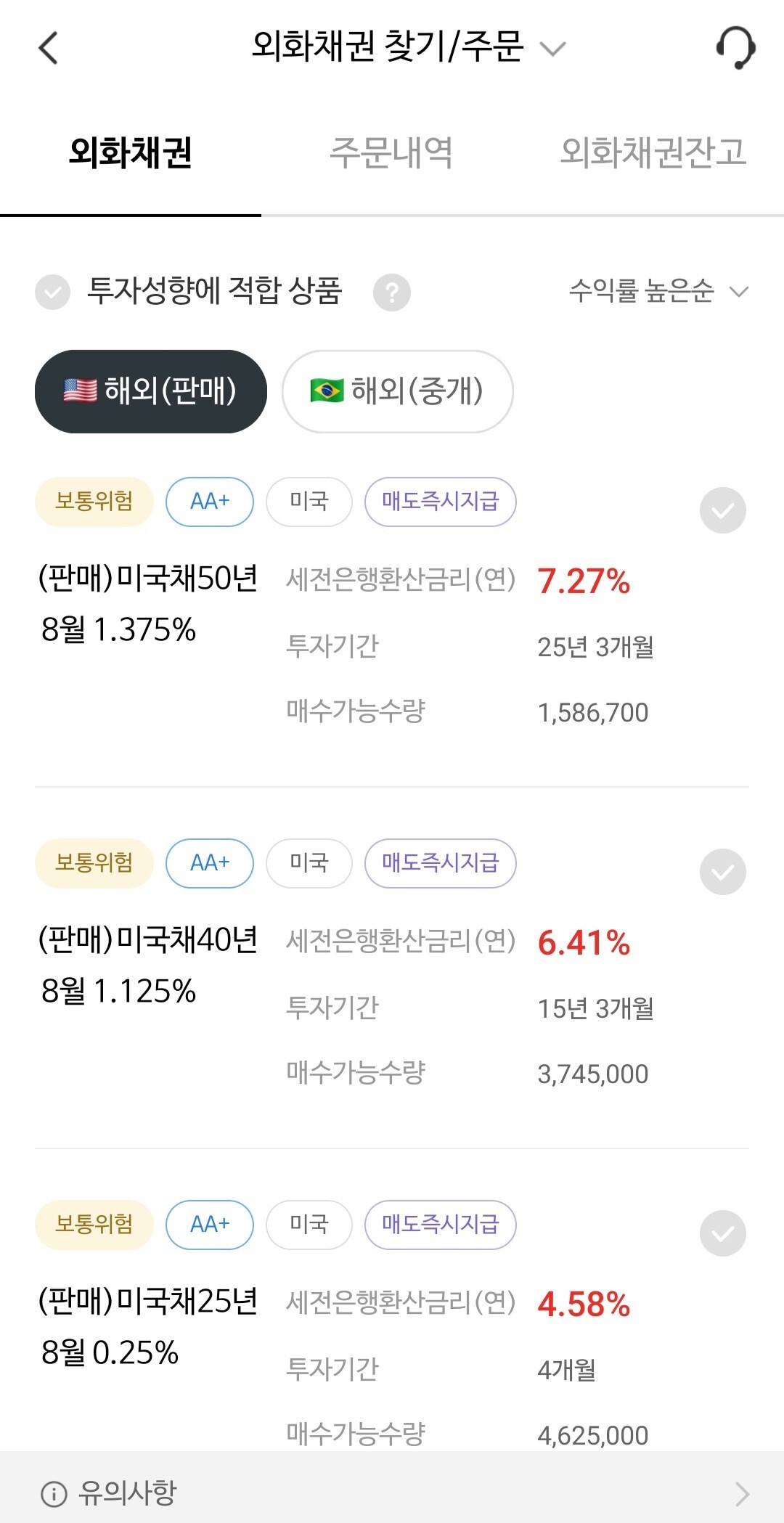Check the 미국채25년 bond checkmark
This screenshot has width=784, height=1523.
(722, 1233)
